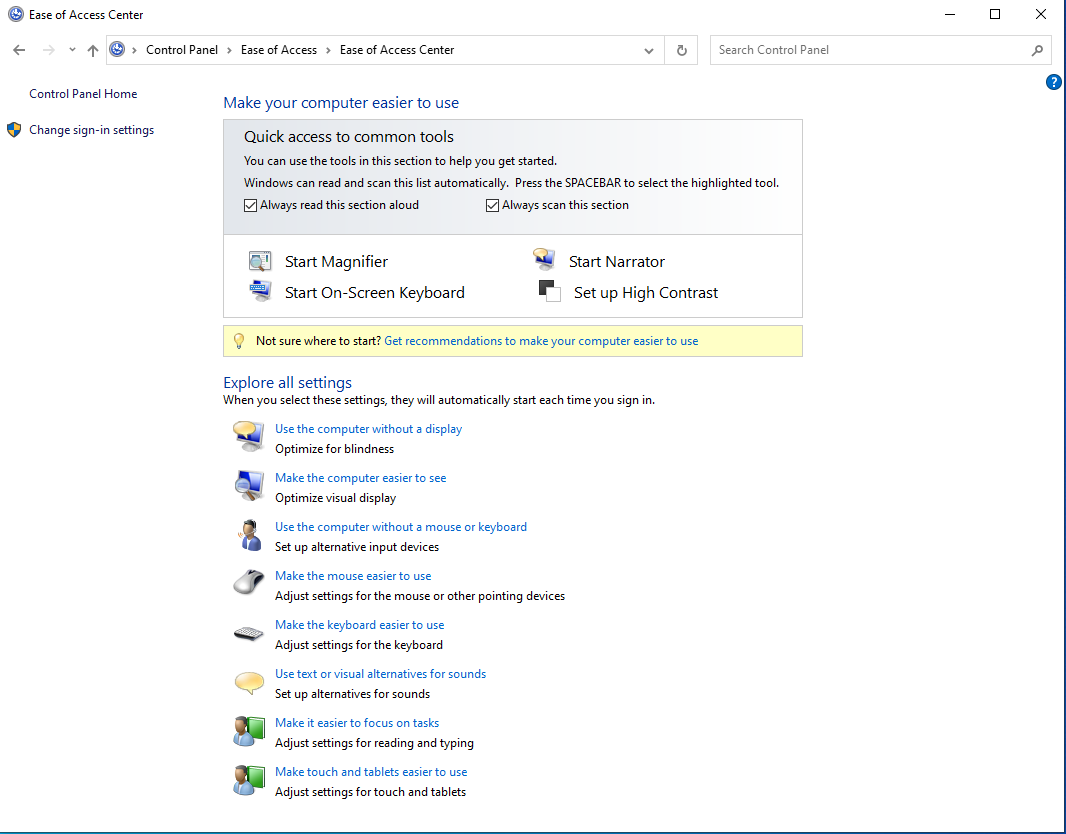Close the Ease of Access Center window
The width and height of the screenshot is (1066, 834).
pyautogui.click(x=1040, y=14)
